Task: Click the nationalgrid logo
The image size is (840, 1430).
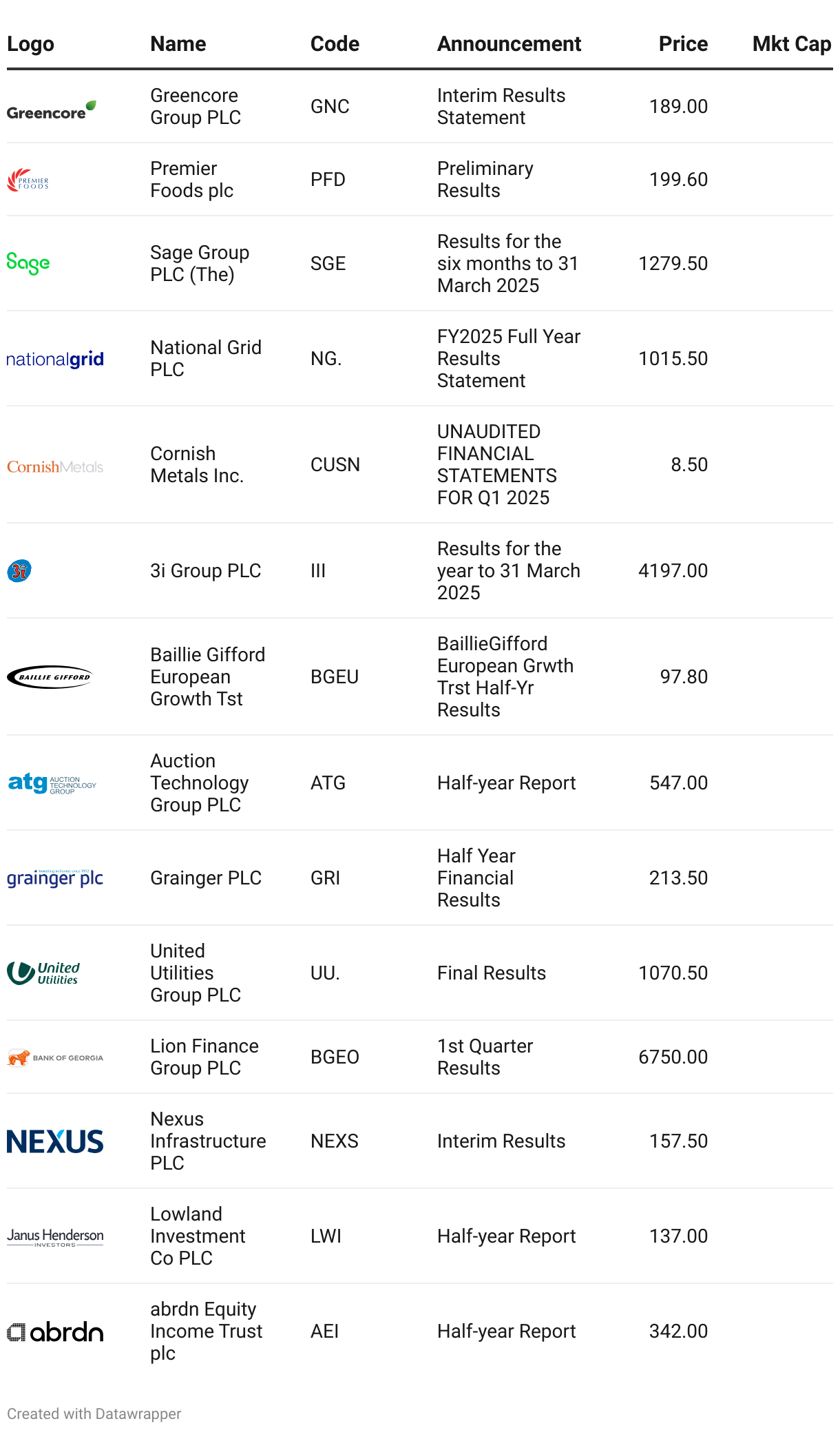Action: coord(55,359)
